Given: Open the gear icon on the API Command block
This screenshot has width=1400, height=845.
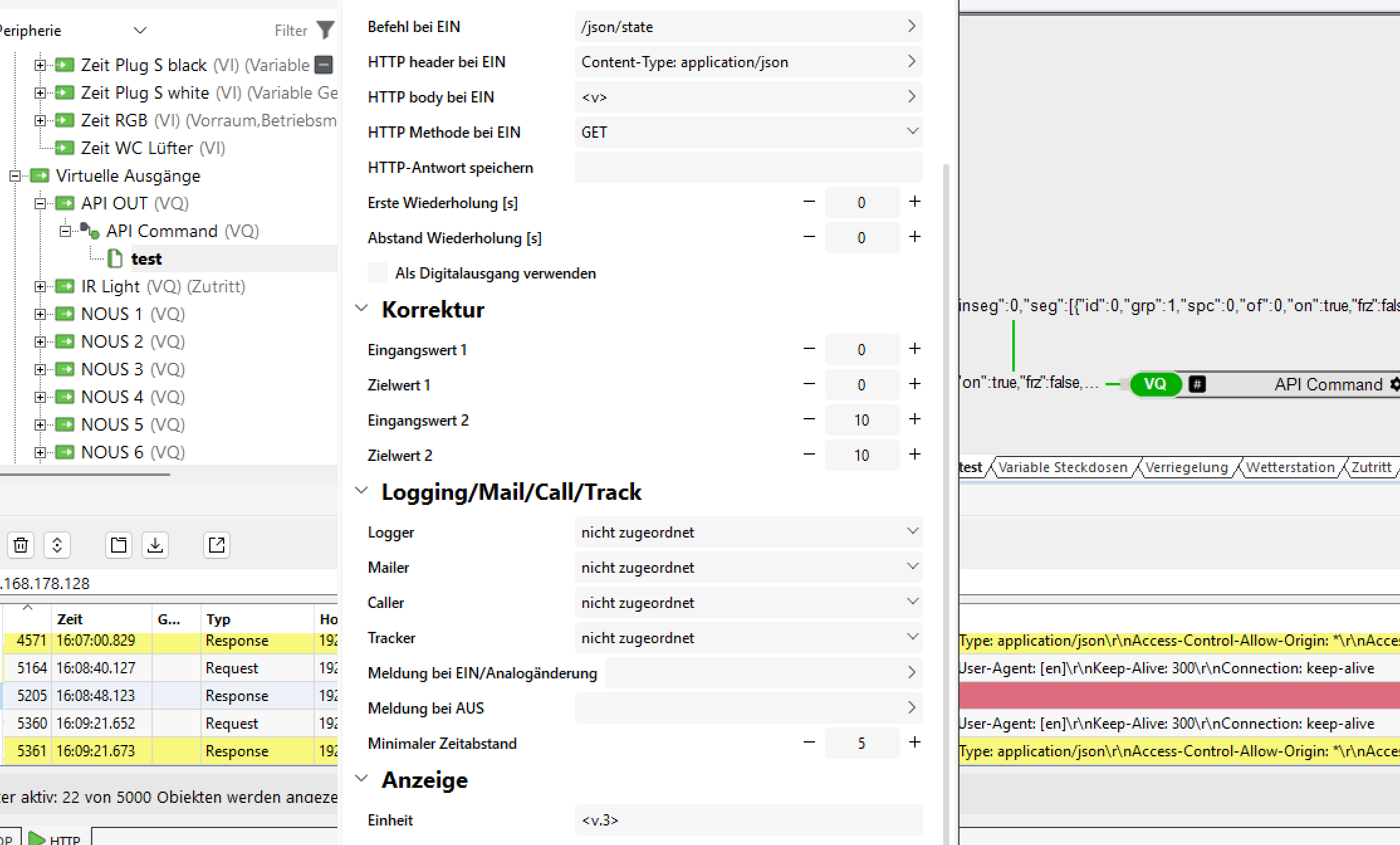Looking at the screenshot, I should tap(1396, 384).
